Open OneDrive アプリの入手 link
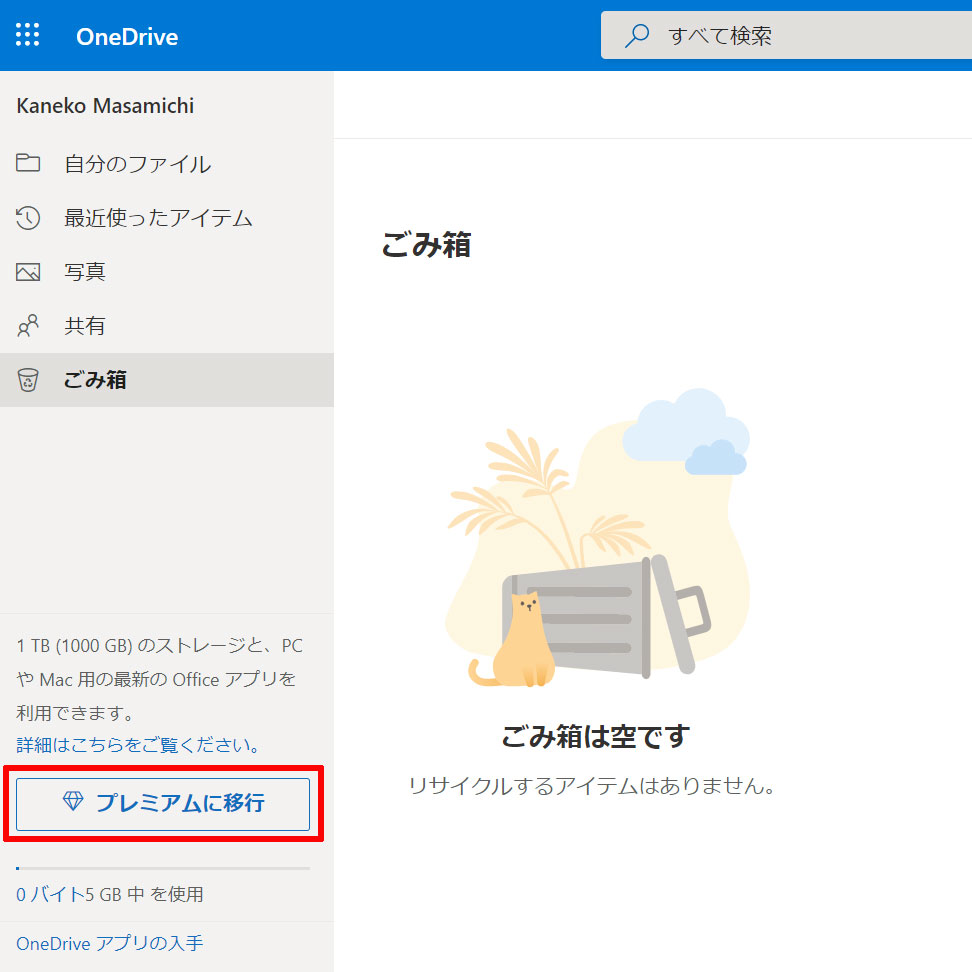Image resolution: width=972 pixels, height=972 pixels. [x=110, y=943]
